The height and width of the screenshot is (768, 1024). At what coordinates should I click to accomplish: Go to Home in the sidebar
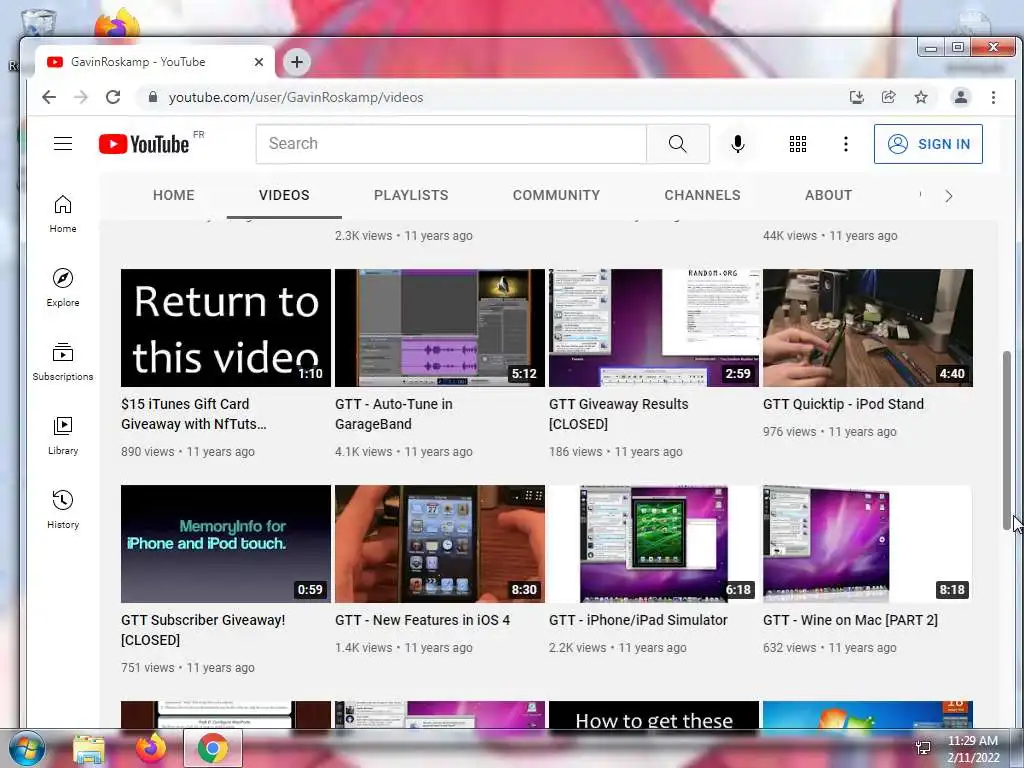click(x=63, y=214)
